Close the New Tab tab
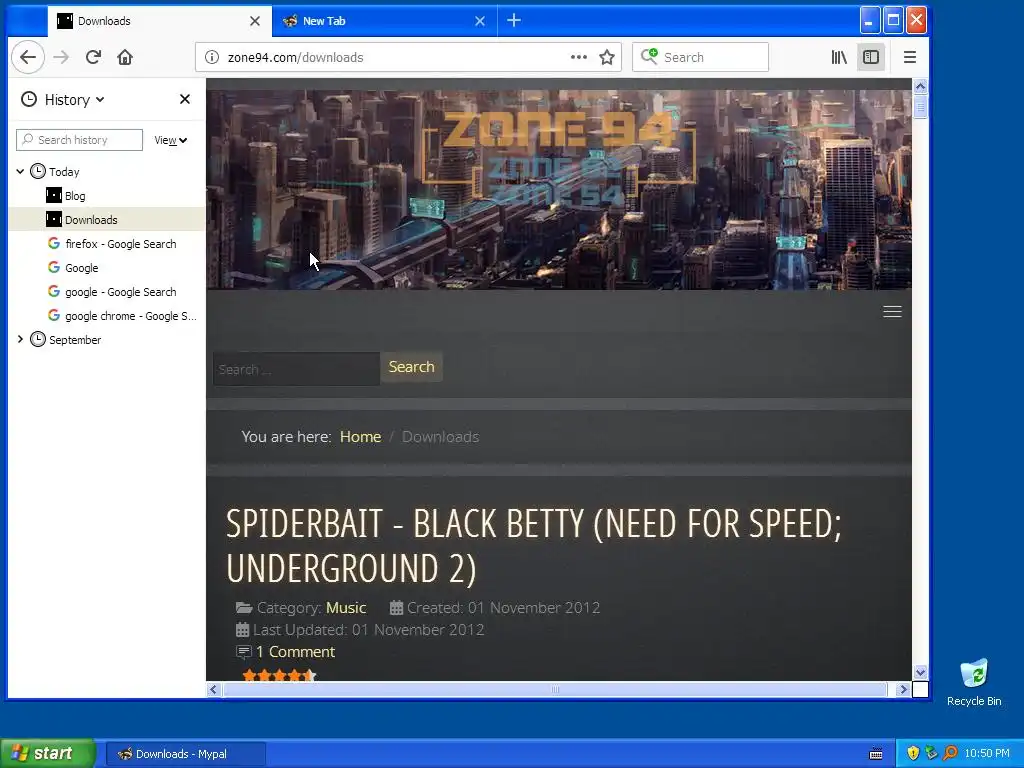The image size is (1024, 768). pos(480,21)
